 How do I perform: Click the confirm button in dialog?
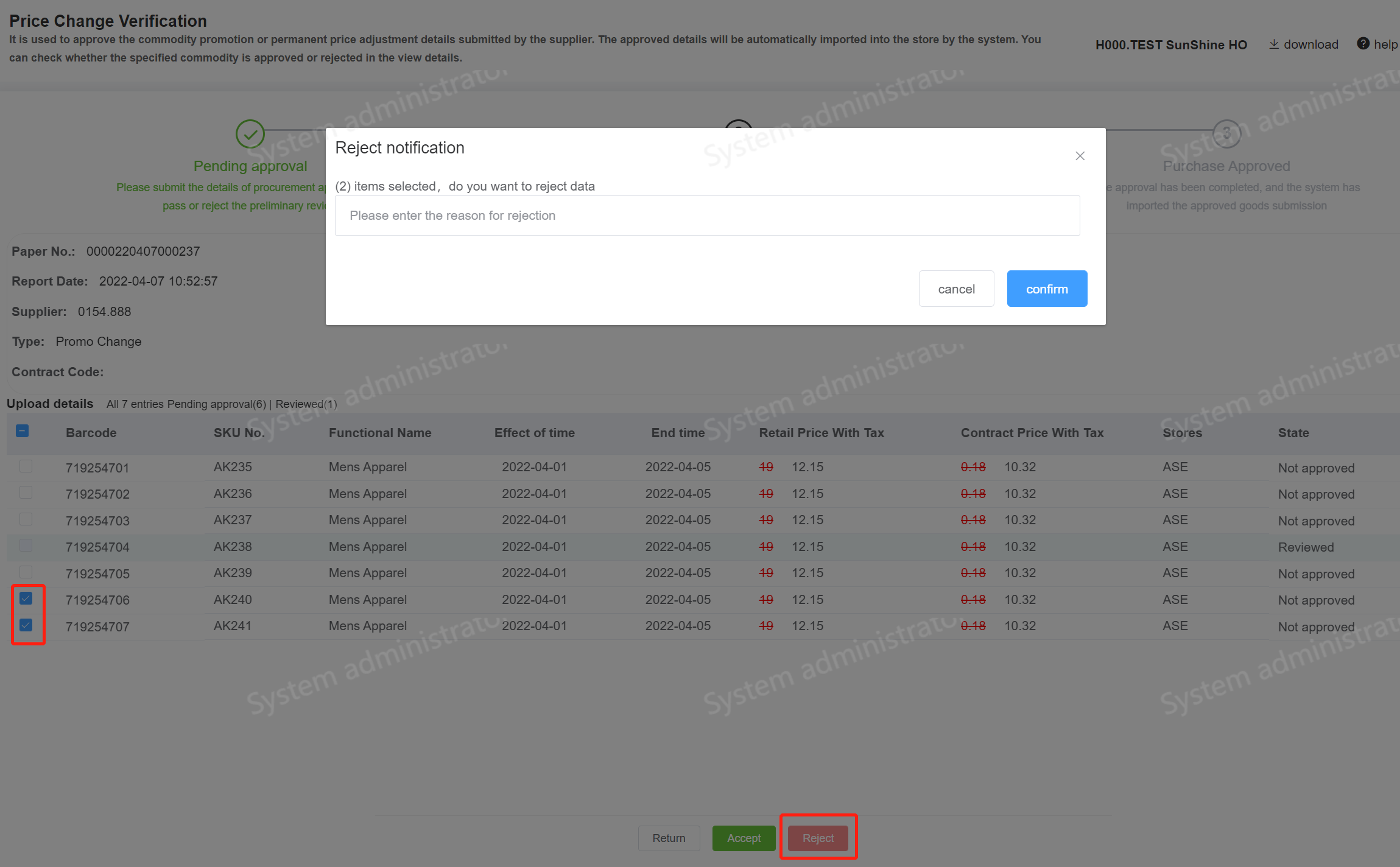pyautogui.click(x=1046, y=289)
